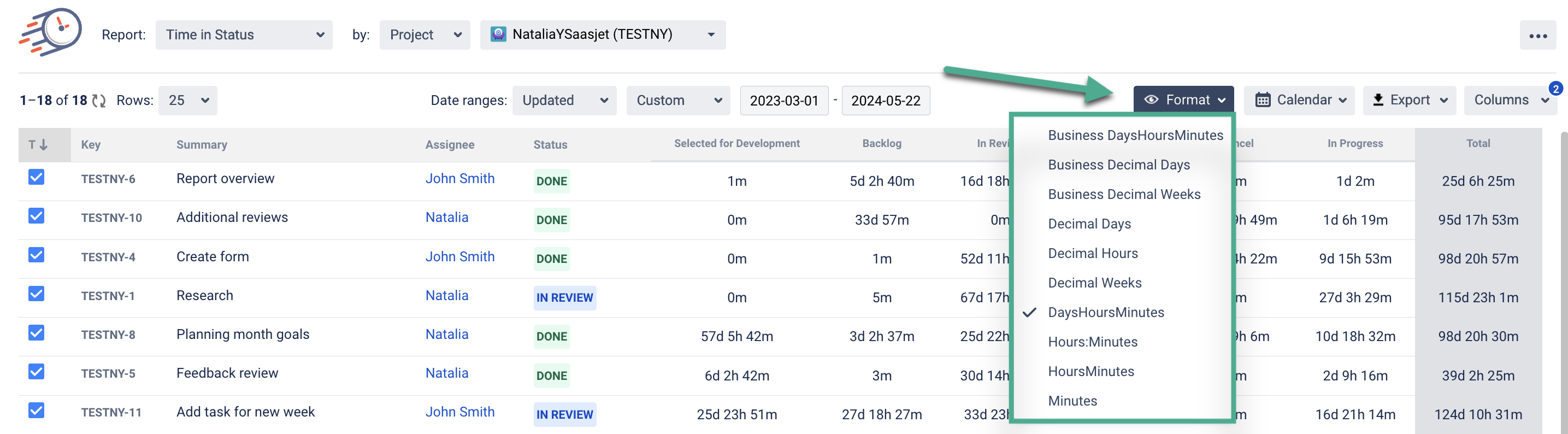Click the eye icon on Format button

(x=1151, y=100)
